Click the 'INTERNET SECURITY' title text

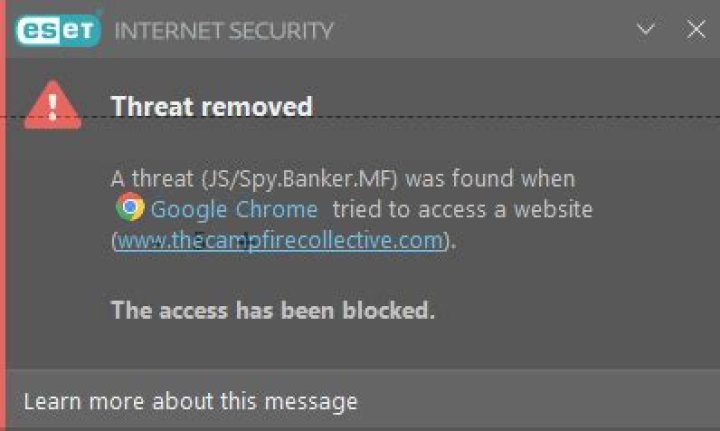tap(224, 30)
